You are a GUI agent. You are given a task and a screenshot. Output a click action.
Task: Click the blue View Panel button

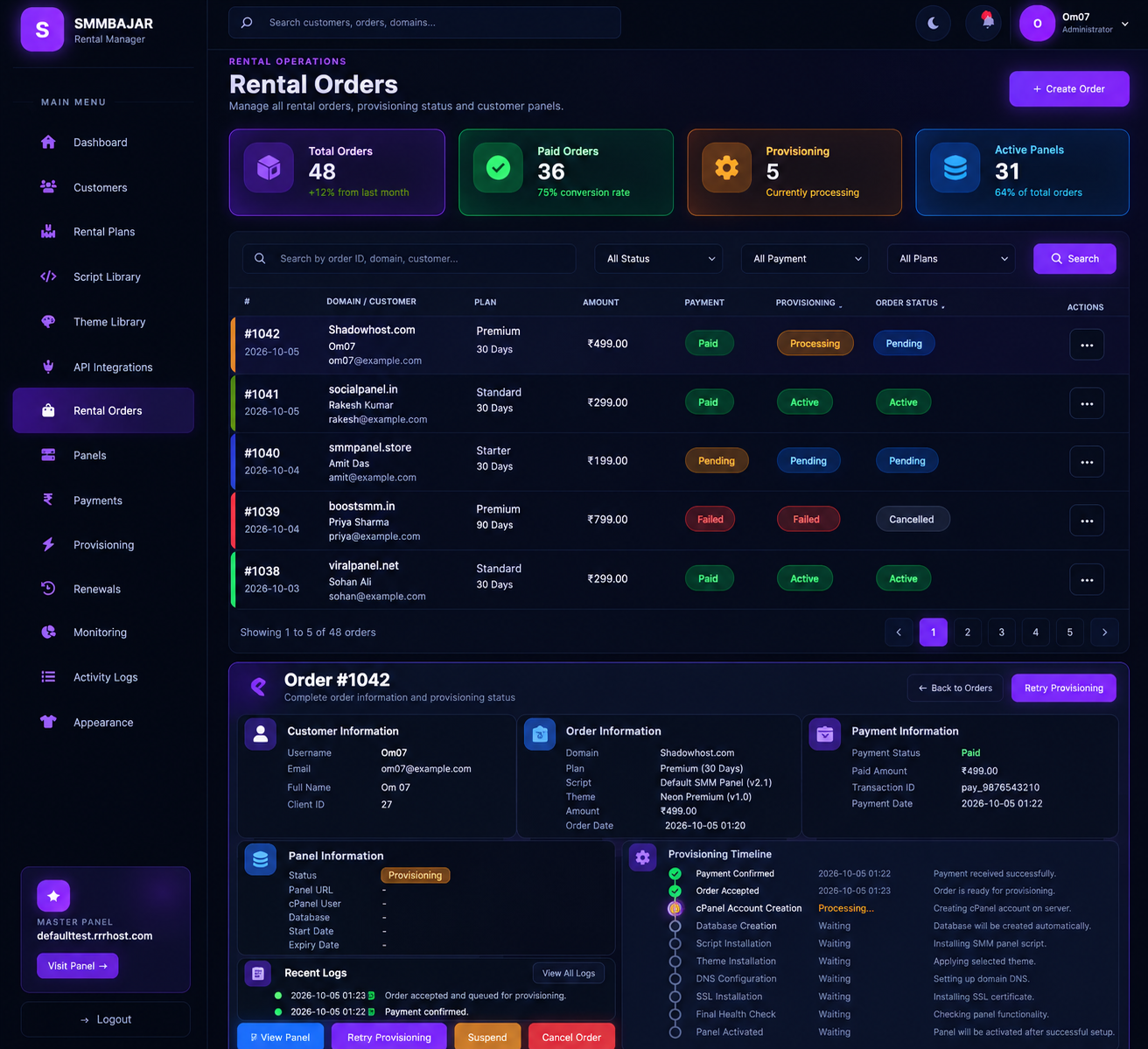280,1037
